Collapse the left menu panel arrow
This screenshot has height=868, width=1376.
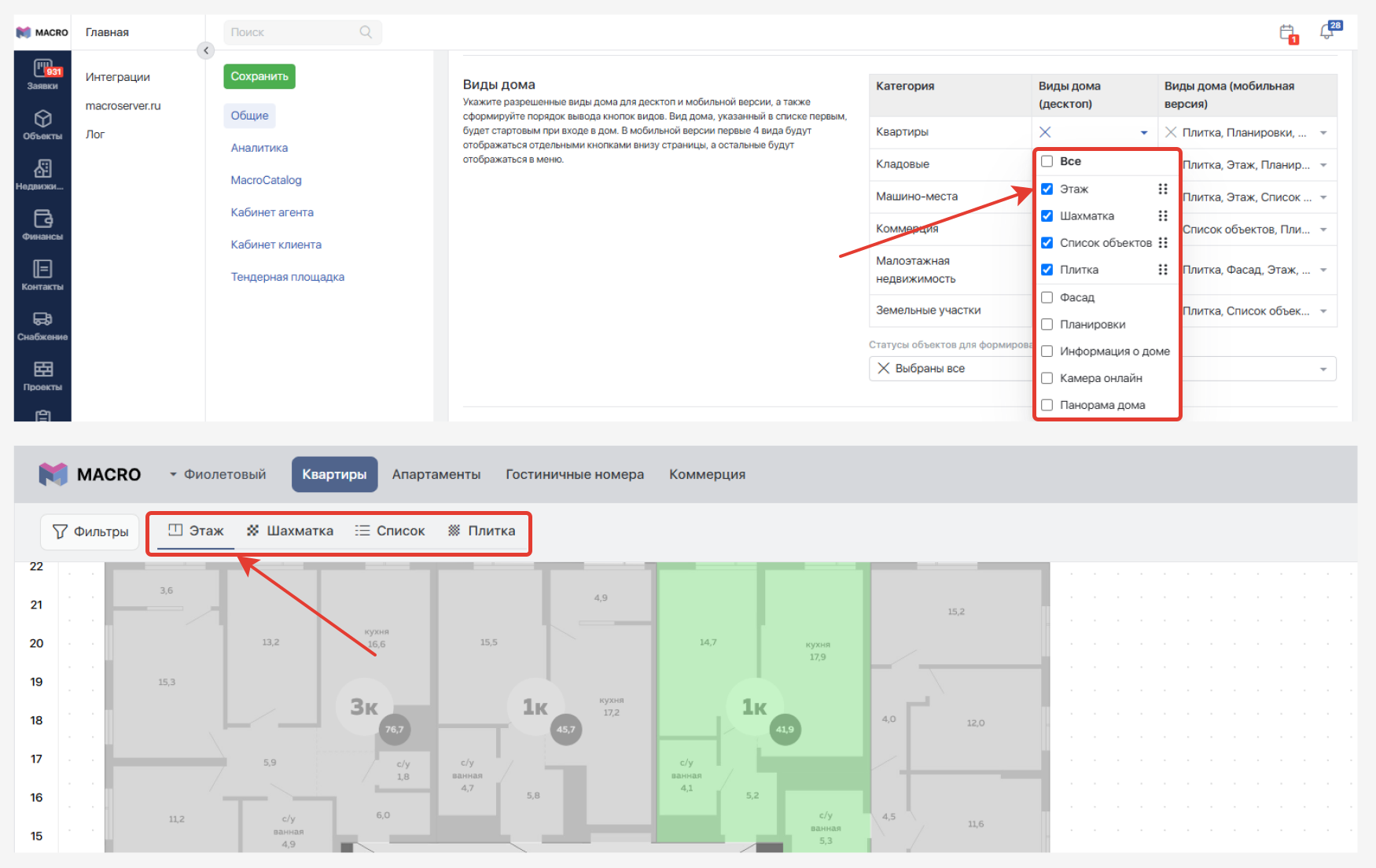click(x=205, y=50)
